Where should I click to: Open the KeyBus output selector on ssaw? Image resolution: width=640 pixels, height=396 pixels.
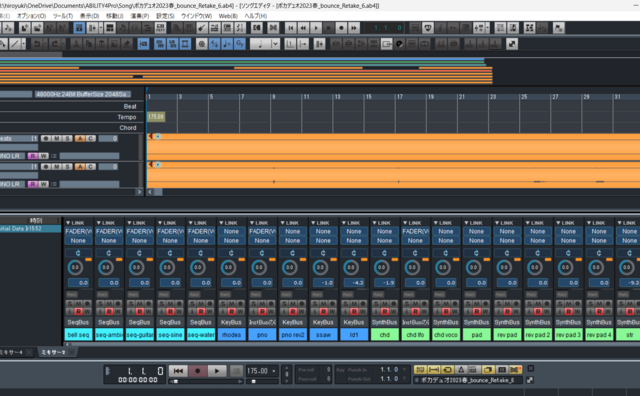pos(323,323)
